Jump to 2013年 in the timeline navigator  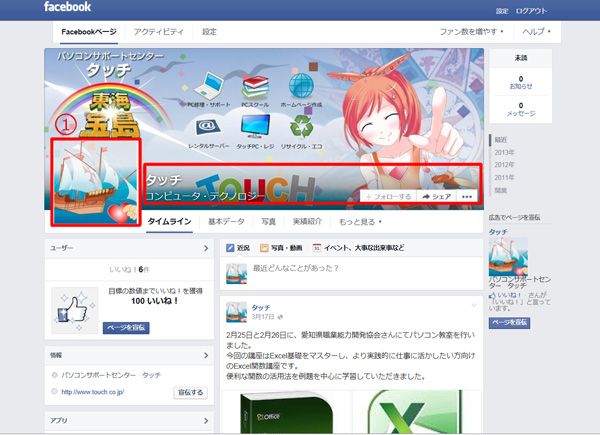(504, 152)
